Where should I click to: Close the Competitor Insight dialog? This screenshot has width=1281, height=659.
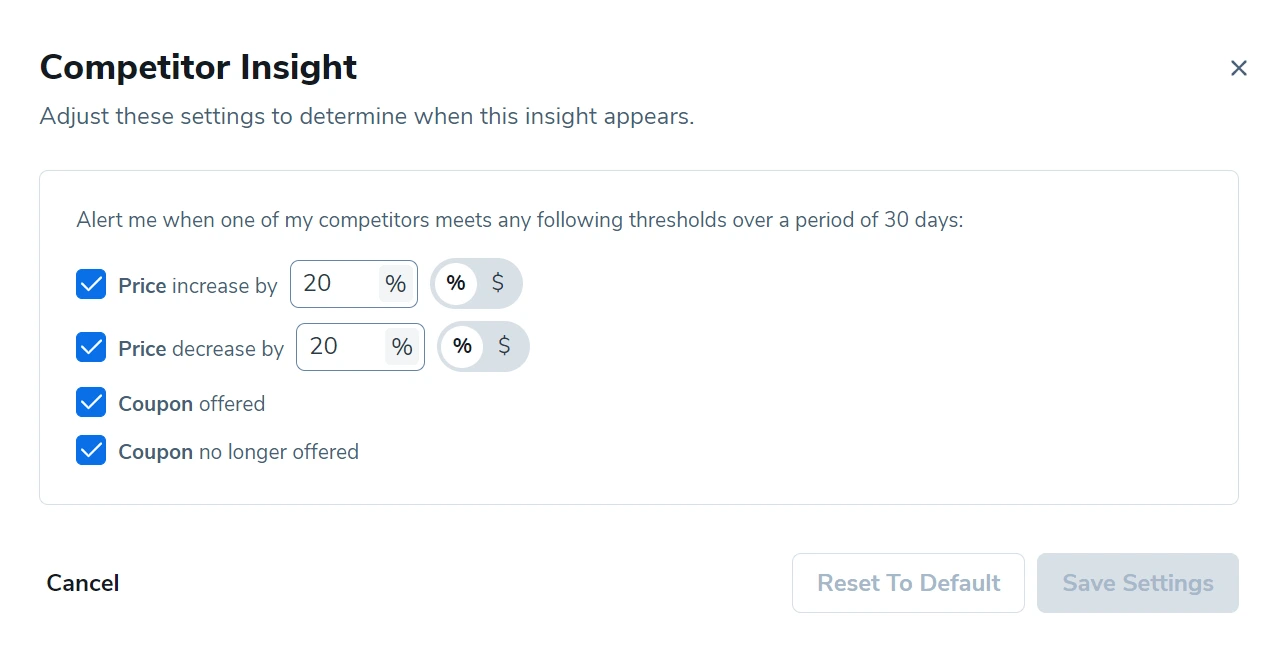click(x=1238, y=68)
